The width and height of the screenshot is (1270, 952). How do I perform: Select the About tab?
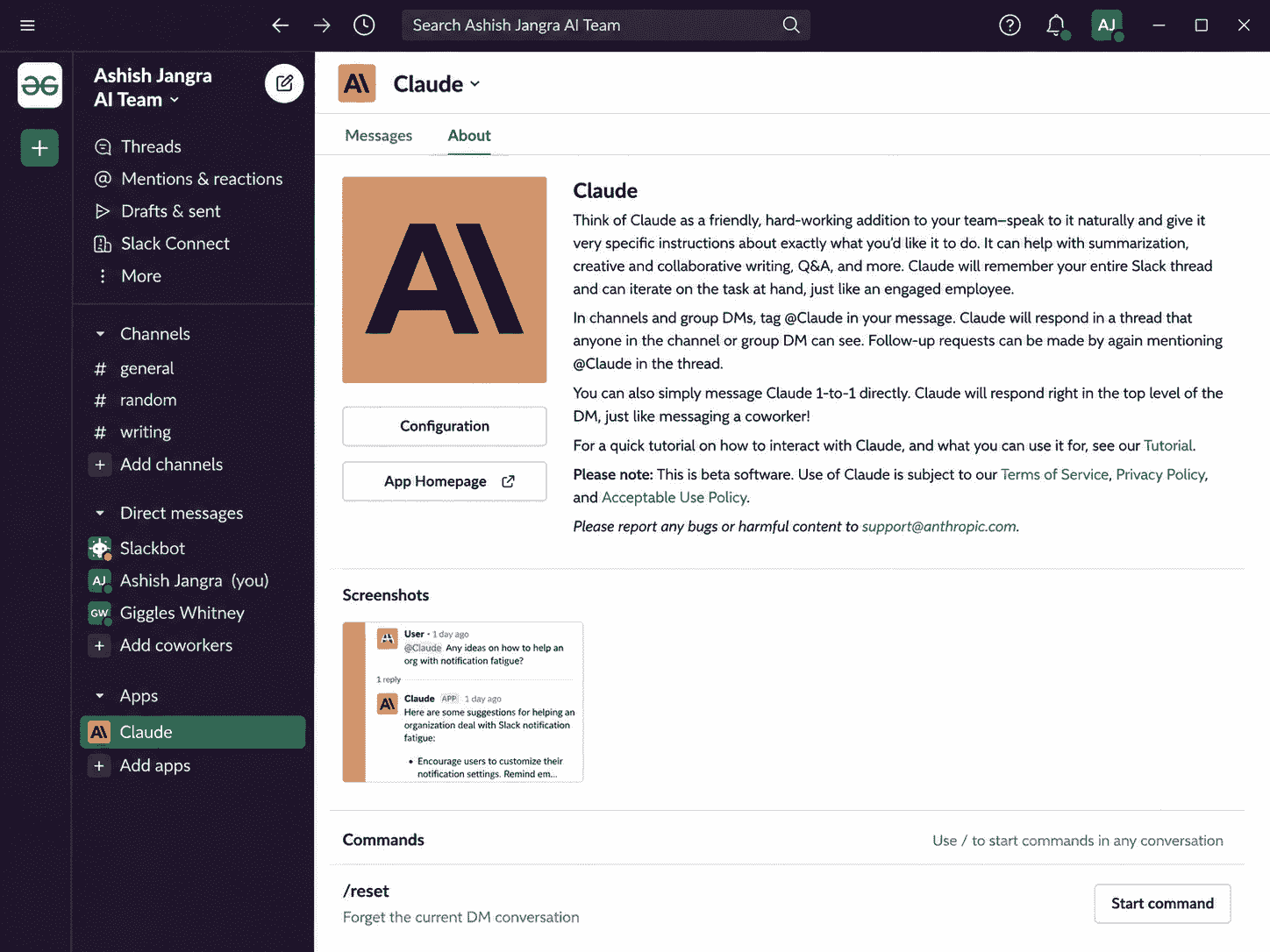point(469,136)
